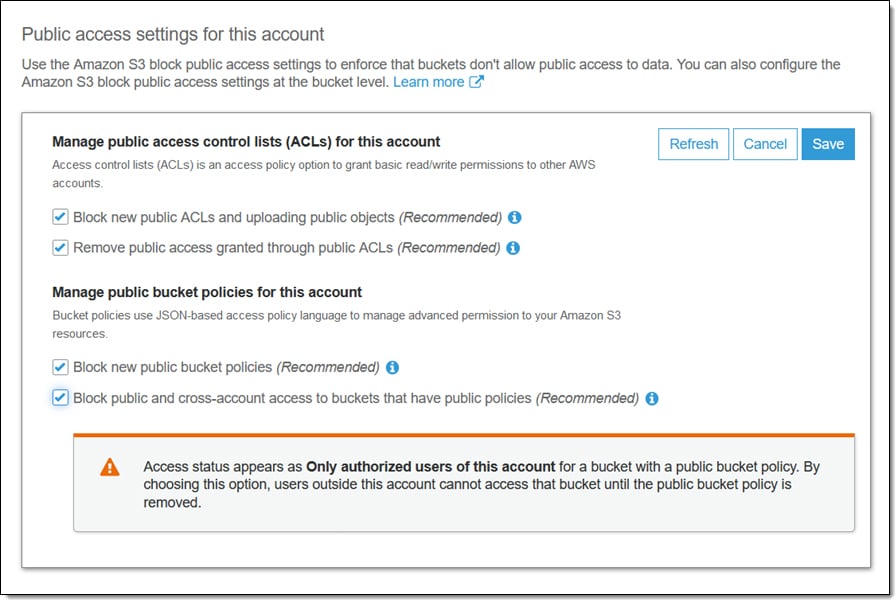The width and height of the screenshot is (896, 601).
Task: Click the Cancel button
Action: pyautogui.click(x=765, y=143)
